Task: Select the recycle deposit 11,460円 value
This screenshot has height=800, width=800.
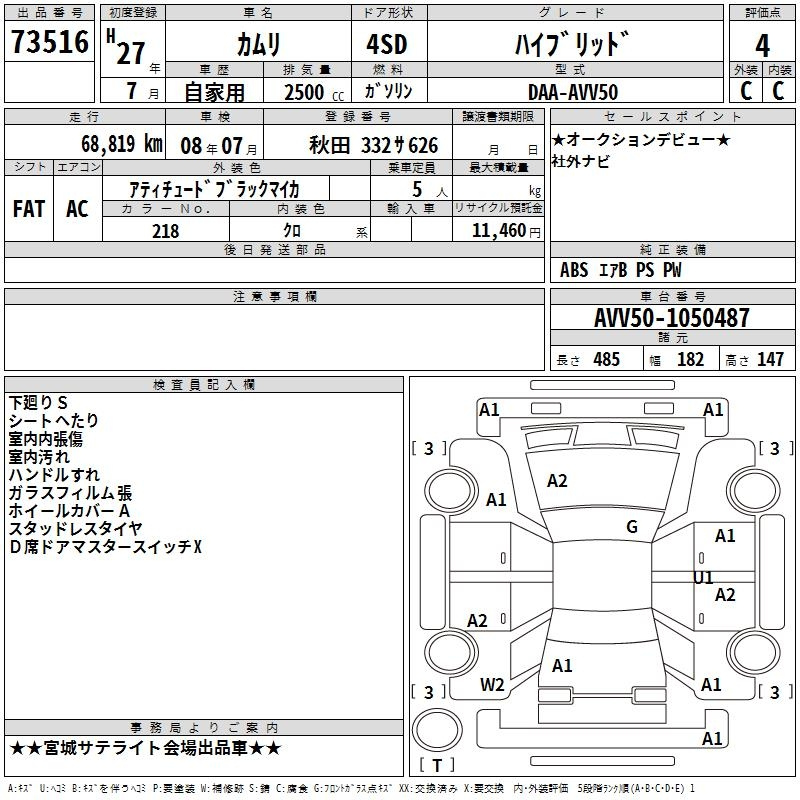Action: click(x=498, y=231)
